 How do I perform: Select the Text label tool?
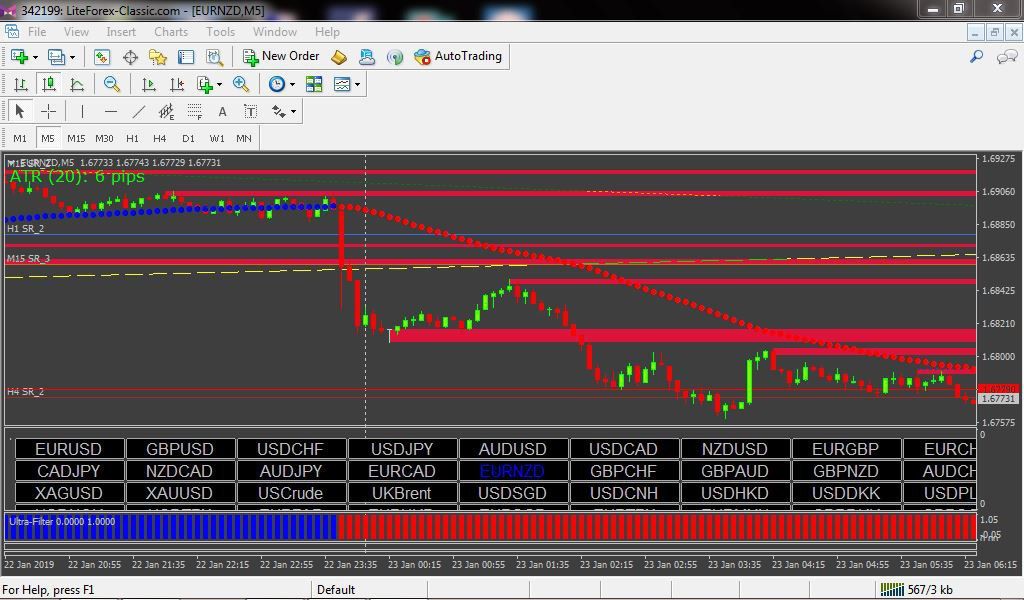pyautogui.click(x=251, y=112)
